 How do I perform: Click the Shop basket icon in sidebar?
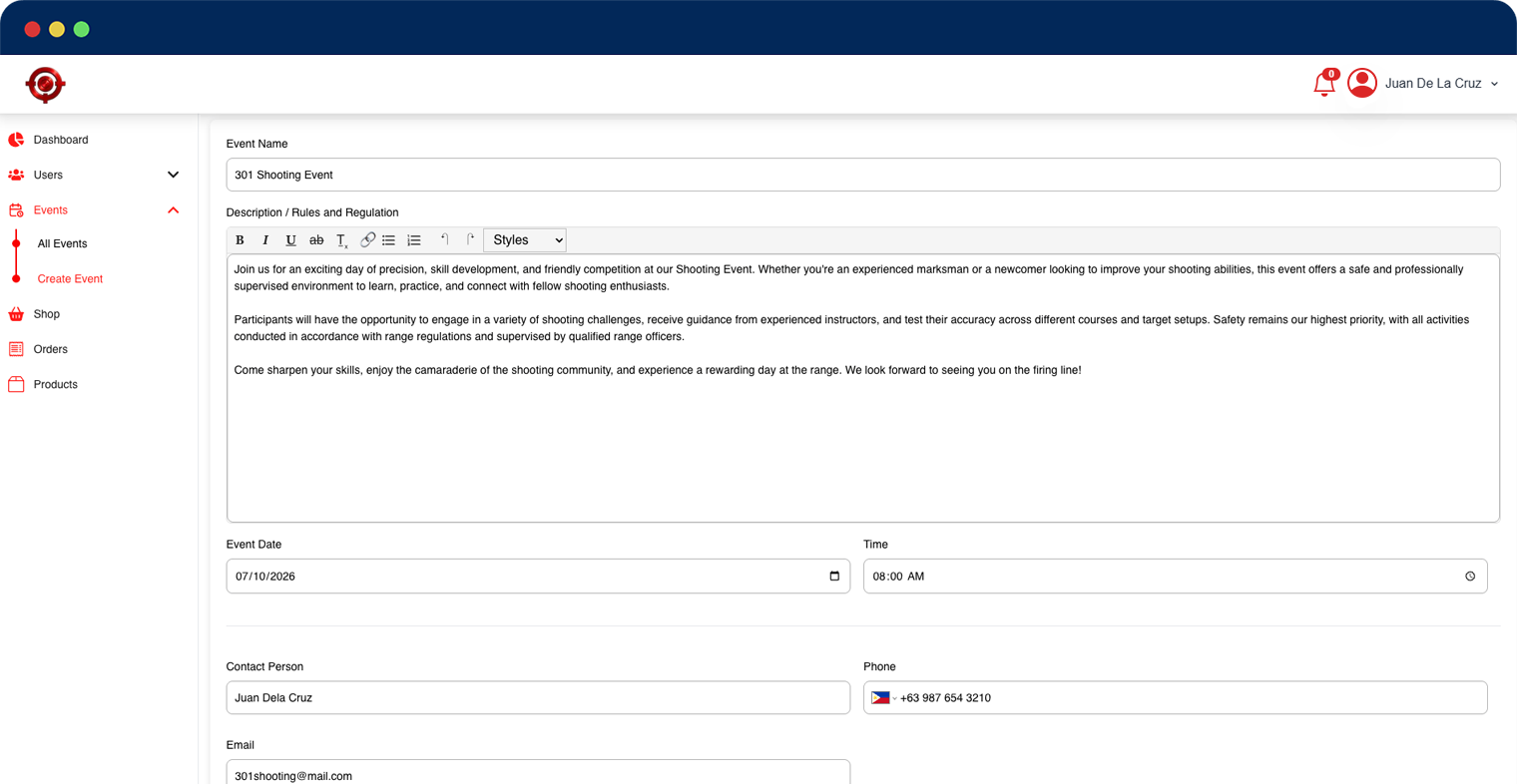click(16, 314)
